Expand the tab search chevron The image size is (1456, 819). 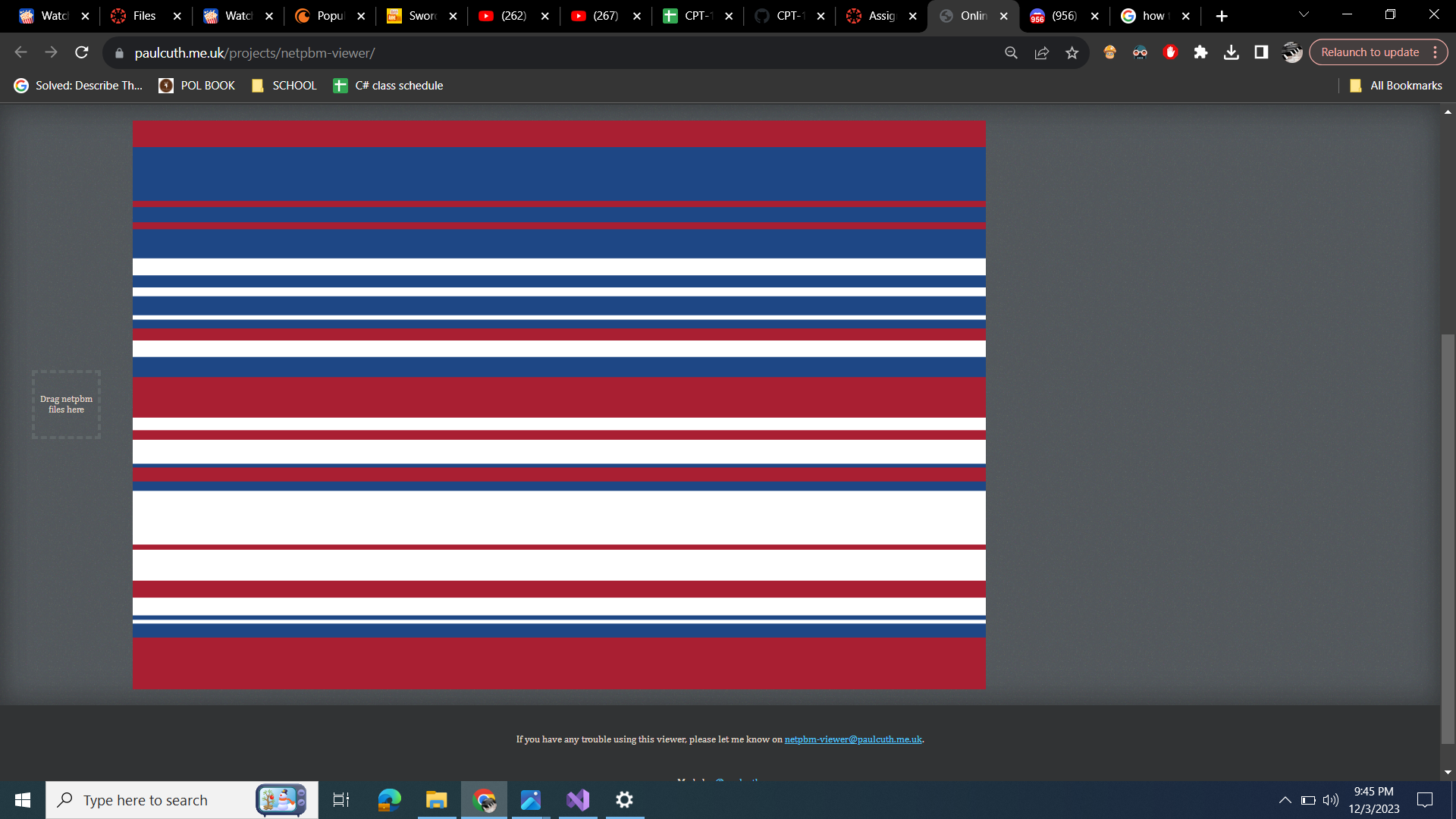coord(1304,15)
